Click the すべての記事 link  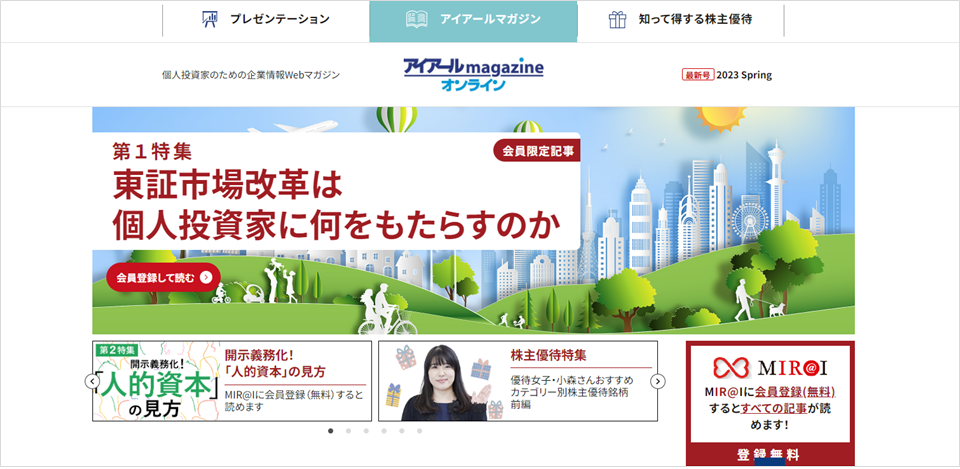pos(774,408)
